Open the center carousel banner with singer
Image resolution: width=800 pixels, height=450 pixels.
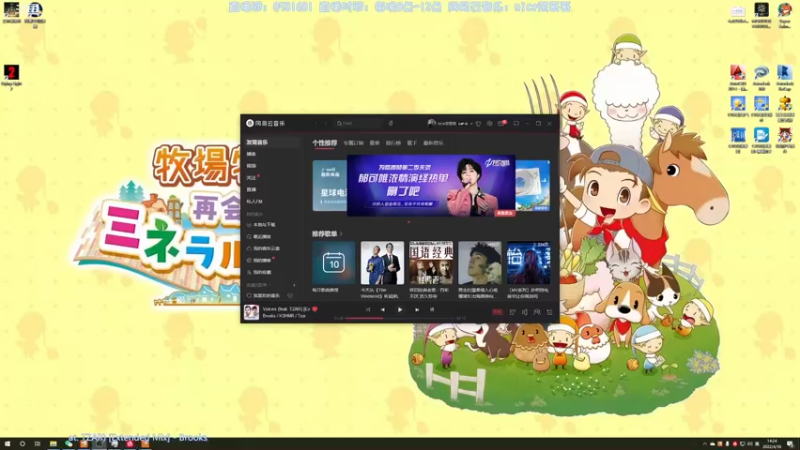[431, 186]
